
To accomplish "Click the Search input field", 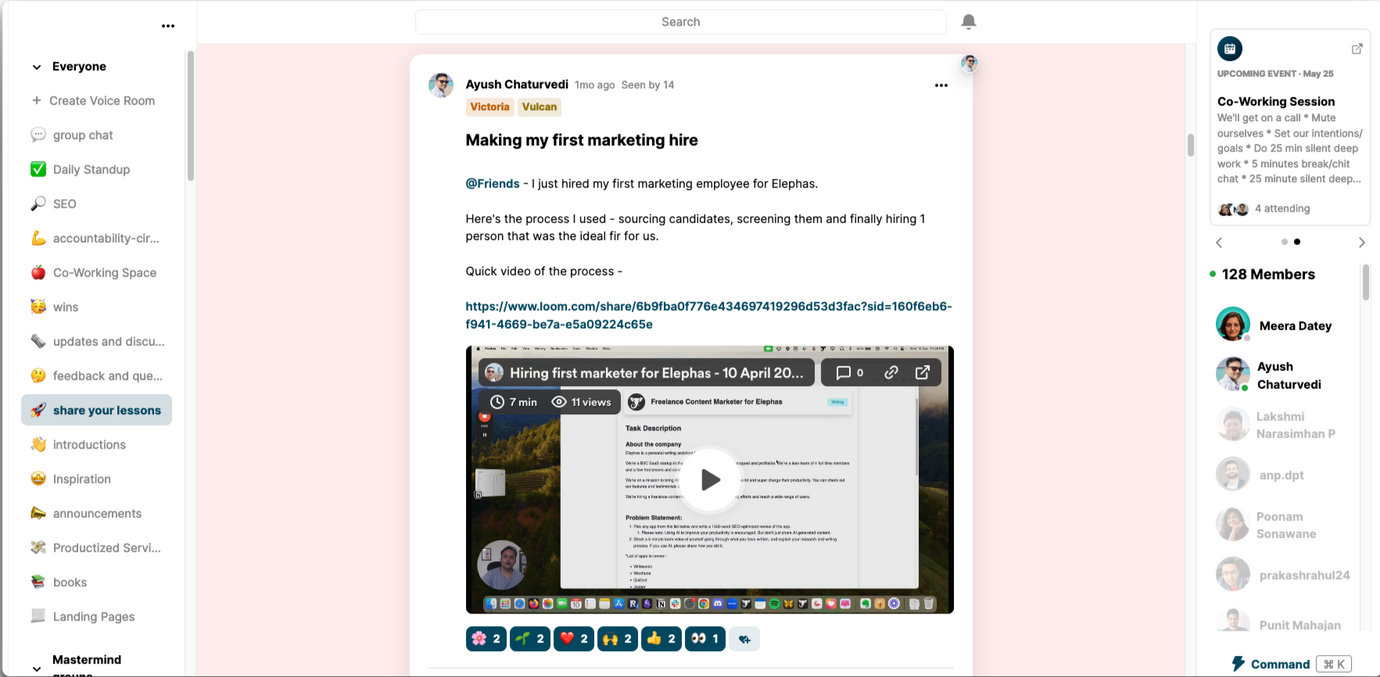I will pyautogui.click(x=680, y=22).
